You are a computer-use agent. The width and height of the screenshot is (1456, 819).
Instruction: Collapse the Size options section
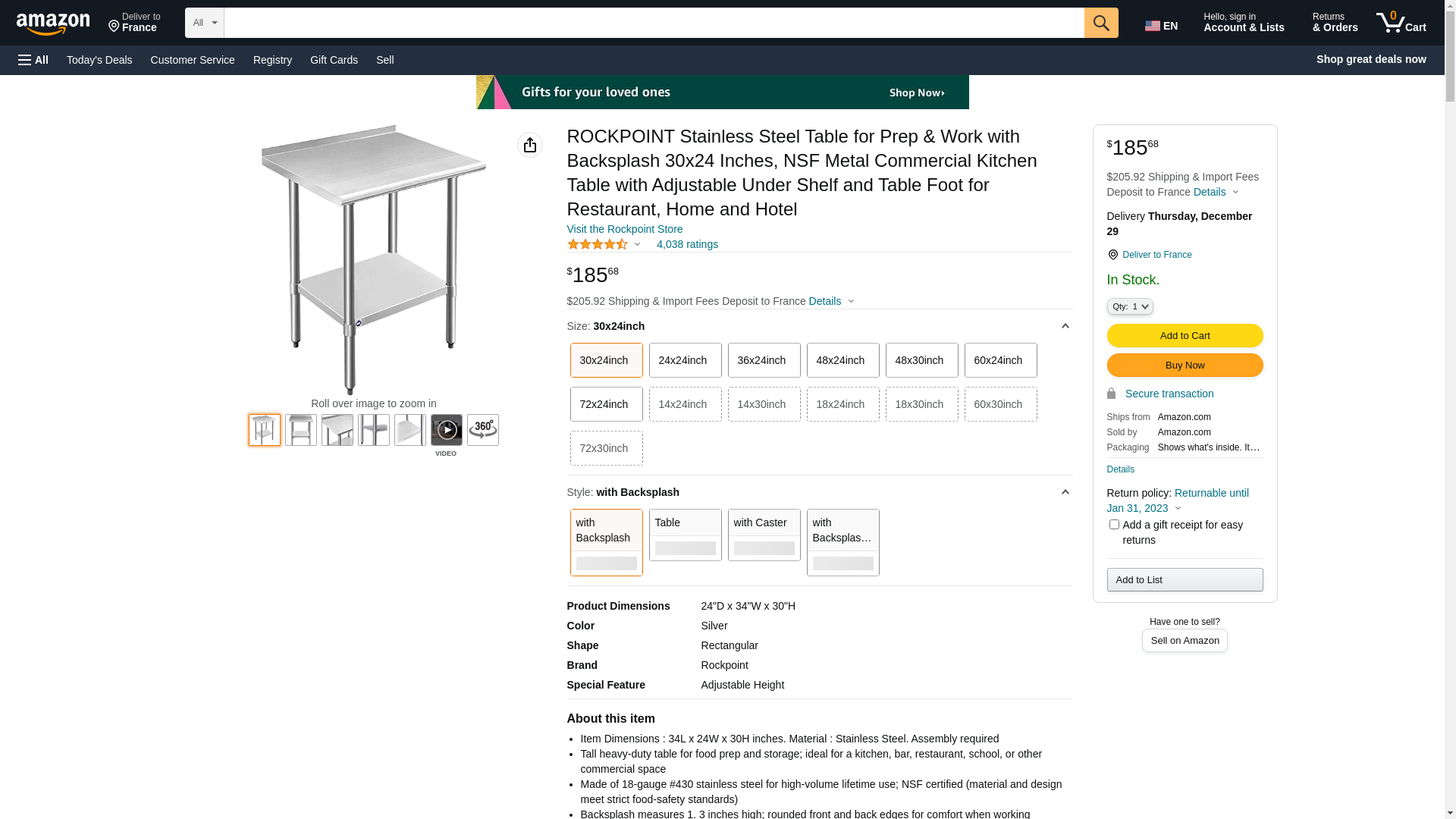[x=1065, y=326]
